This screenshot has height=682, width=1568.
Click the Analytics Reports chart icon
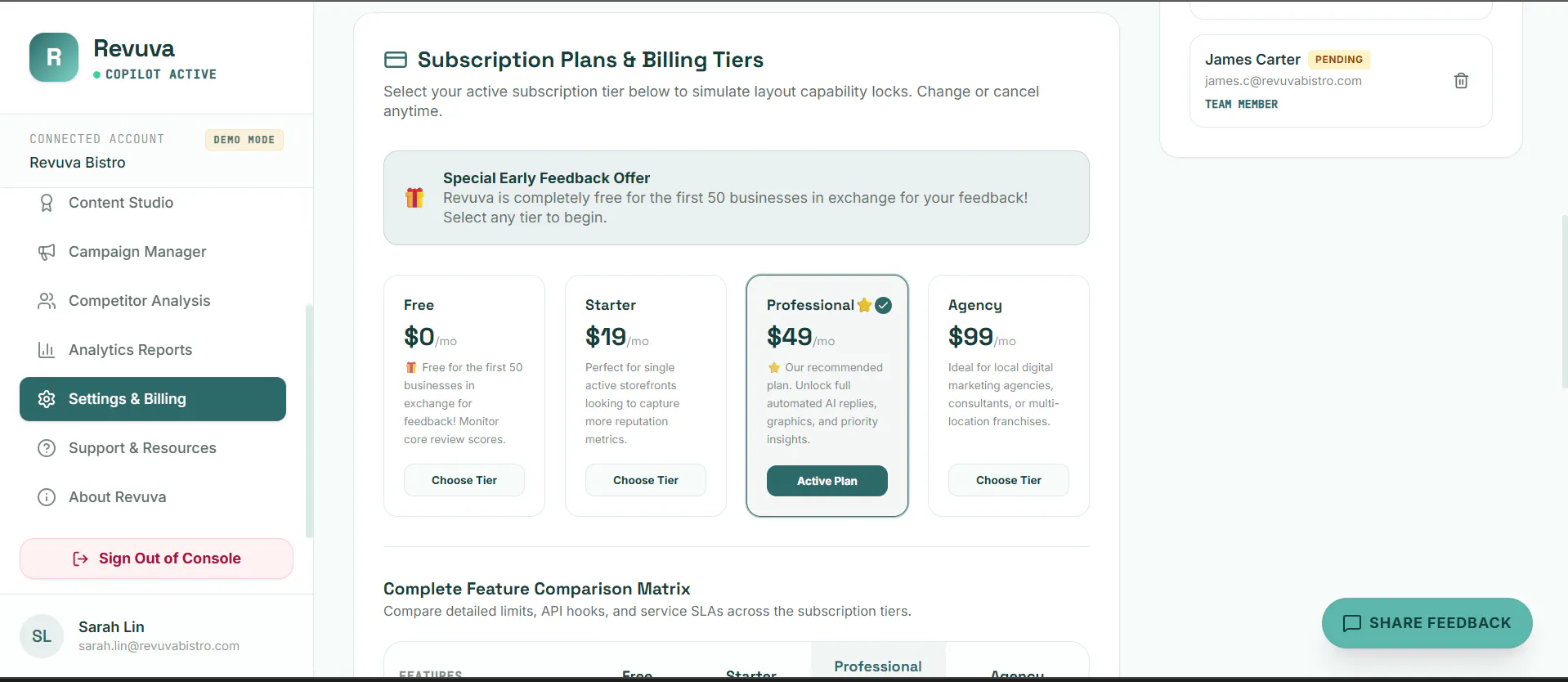[x=47, y=350]
